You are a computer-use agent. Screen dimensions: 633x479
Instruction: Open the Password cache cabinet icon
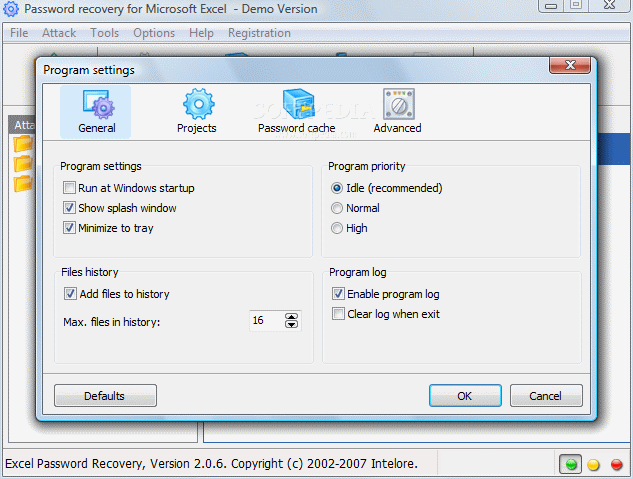[298, 104]
